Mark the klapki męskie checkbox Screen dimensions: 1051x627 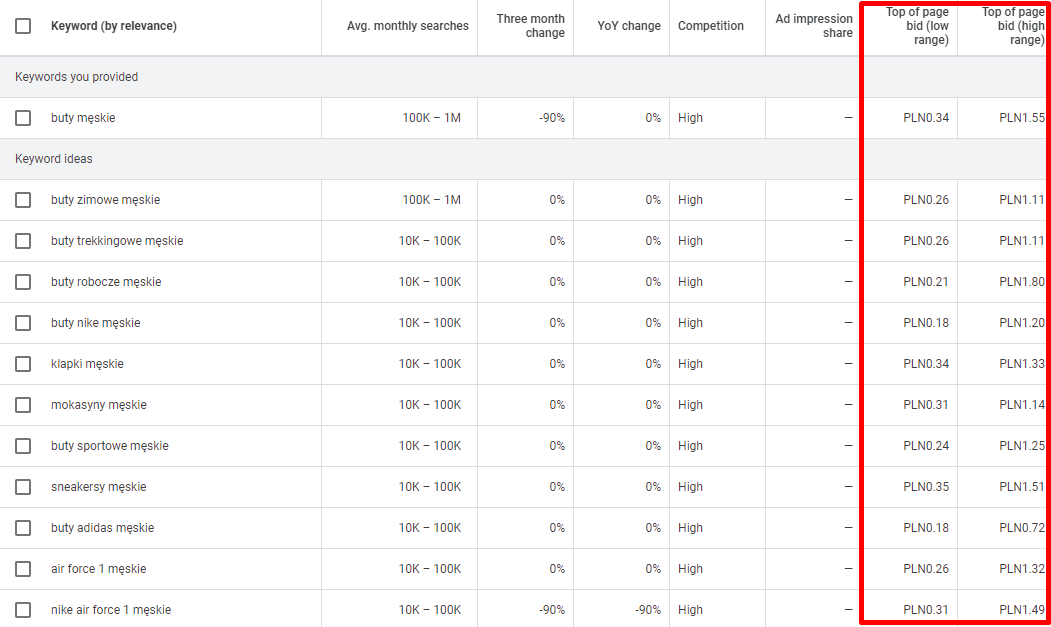(23, 364)
